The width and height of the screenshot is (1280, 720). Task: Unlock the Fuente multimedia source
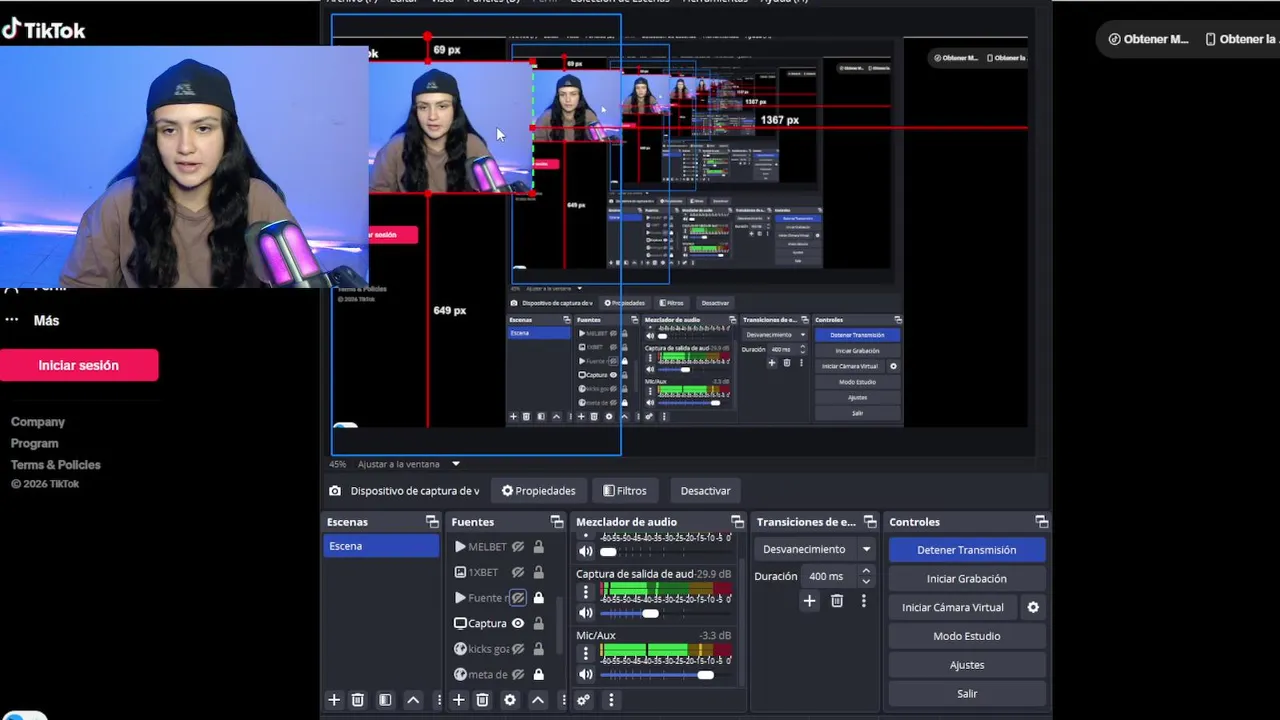[538, 598]
